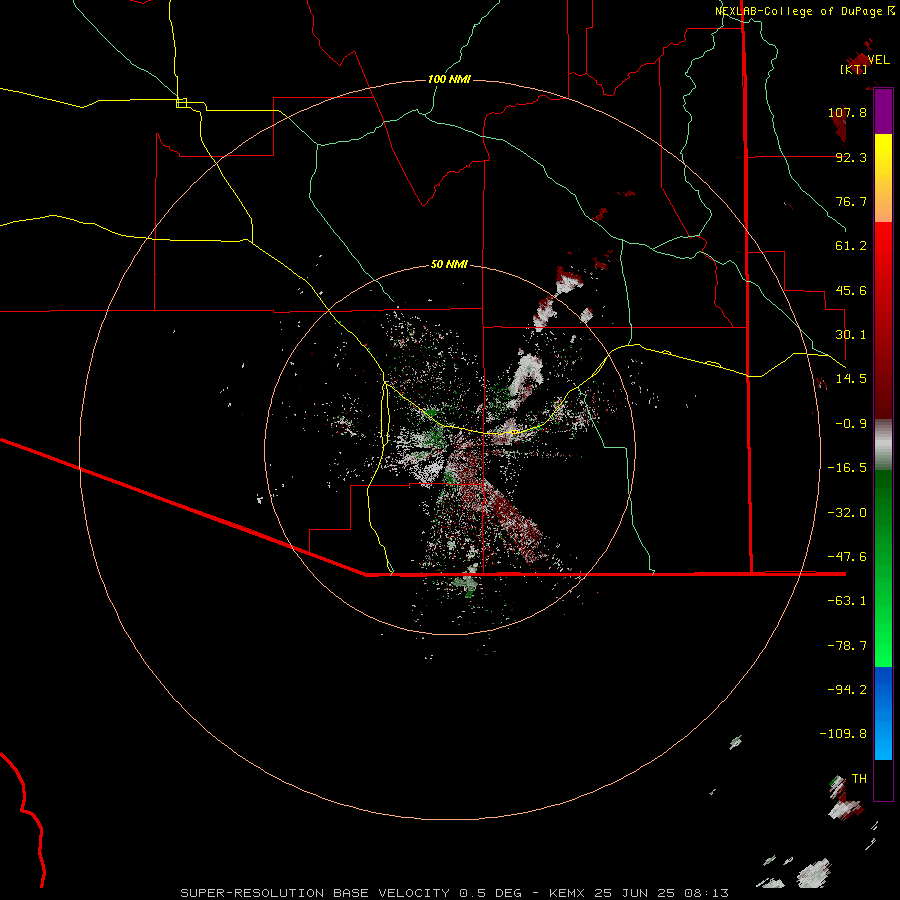Image resolution: width=900 pixels, height=900 pixels.
Task: Click the -32.0 velocity scale value
Action: pyautogui.click(x=847, y=513)
